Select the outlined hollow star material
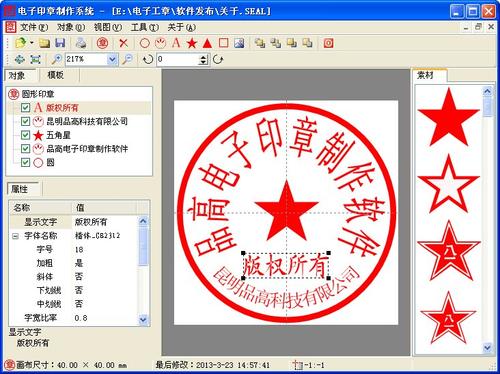500x374 pixels. [x=448, y=184]
